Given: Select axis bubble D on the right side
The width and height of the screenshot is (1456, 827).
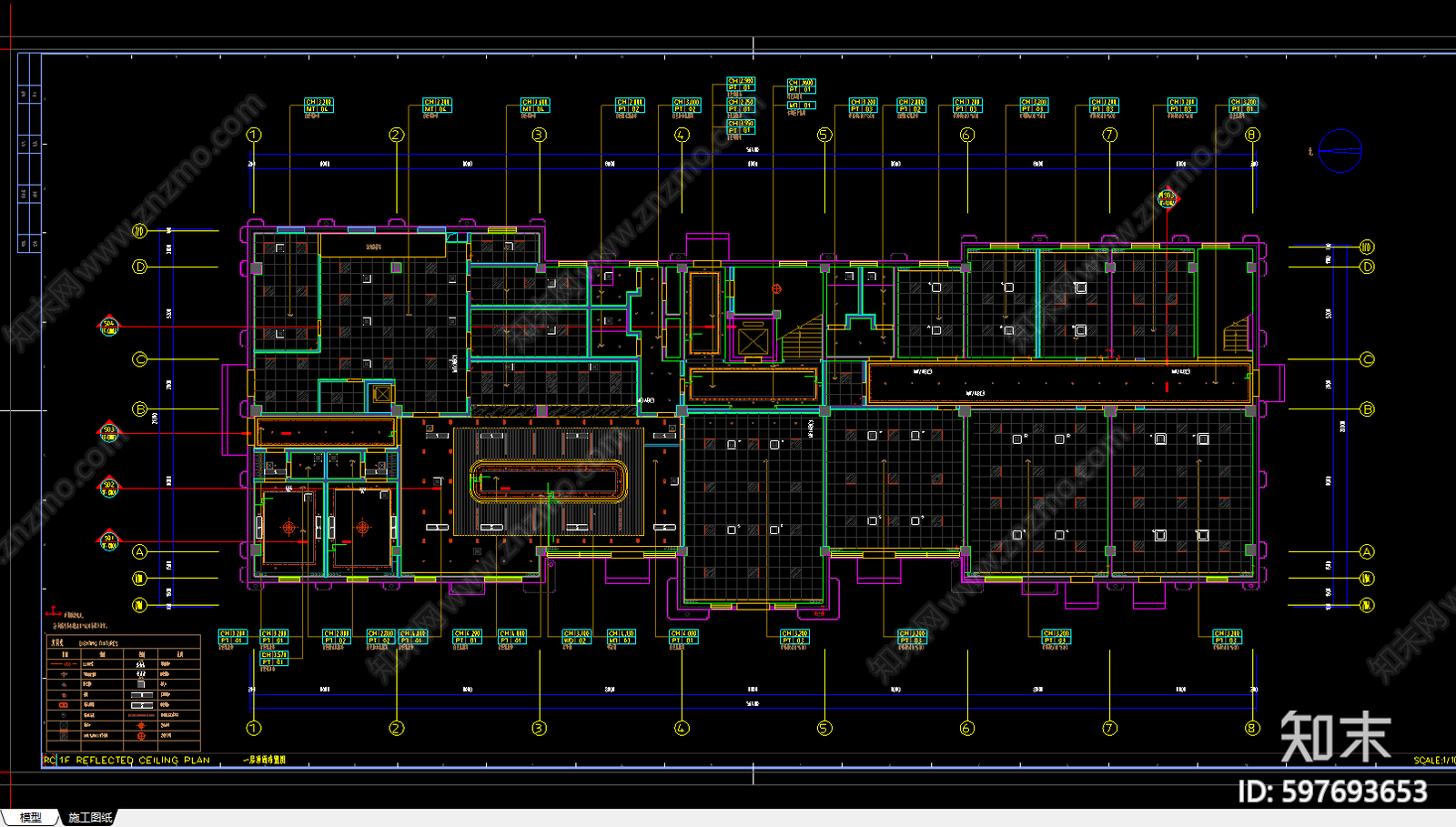Looking at the screenshot, I should click(x=1367, y=267).
